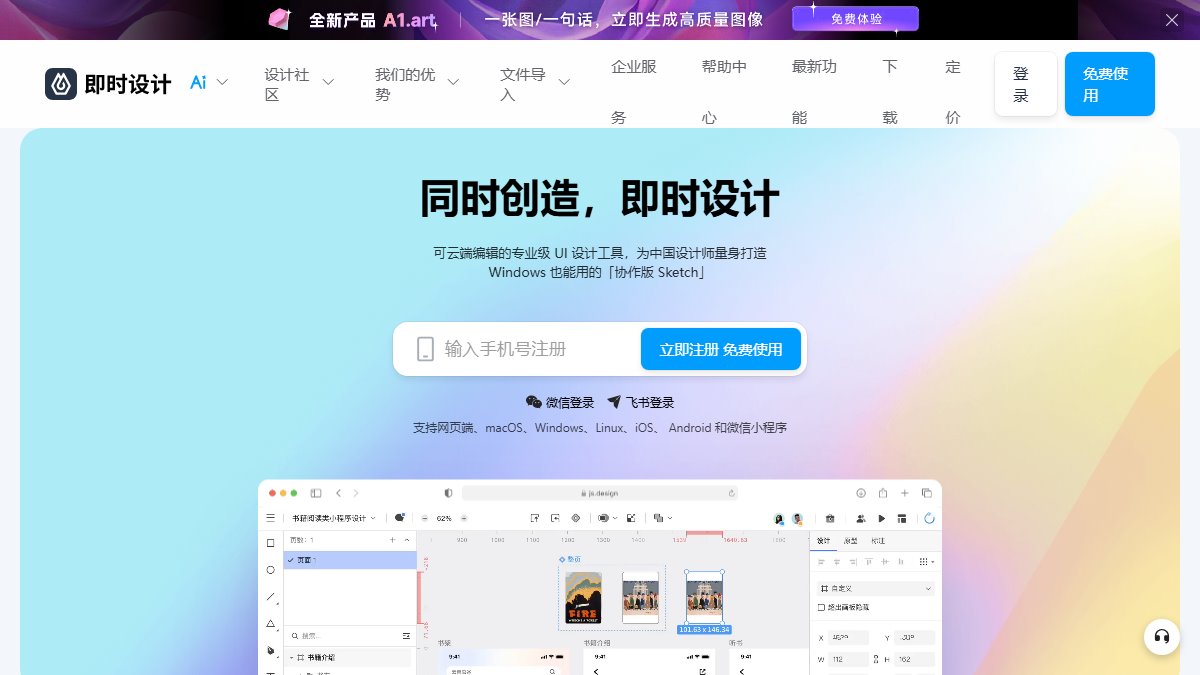The width and height of the screenshot is (1200, 675).
Task: Close the A1.art promo banner
Action: 1172,20
